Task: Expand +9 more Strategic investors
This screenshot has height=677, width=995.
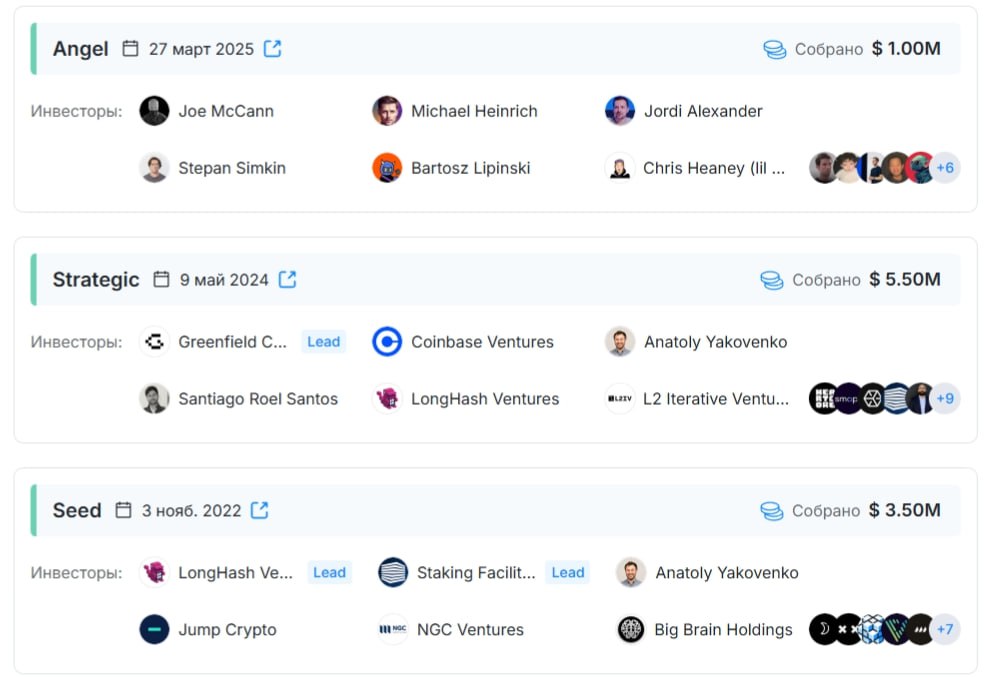Action: click(945, 398)
